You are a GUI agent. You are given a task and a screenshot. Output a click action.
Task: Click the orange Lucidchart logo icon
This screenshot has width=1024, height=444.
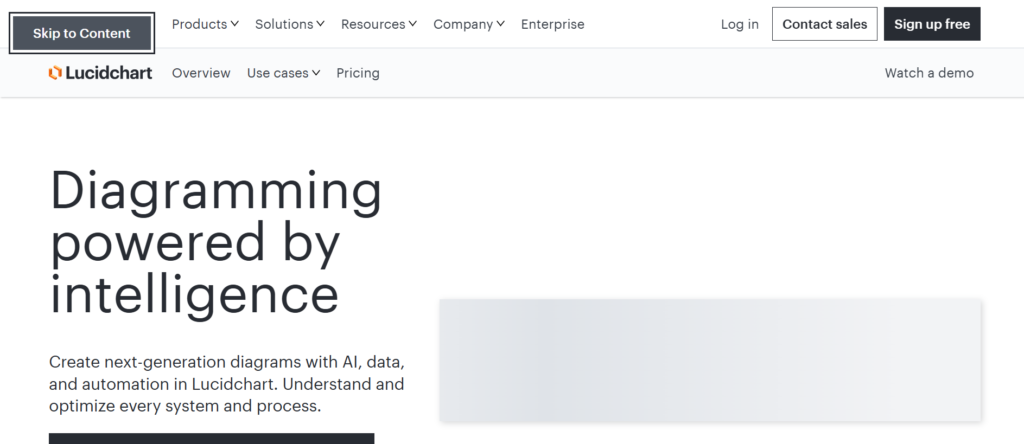point(55,73)
